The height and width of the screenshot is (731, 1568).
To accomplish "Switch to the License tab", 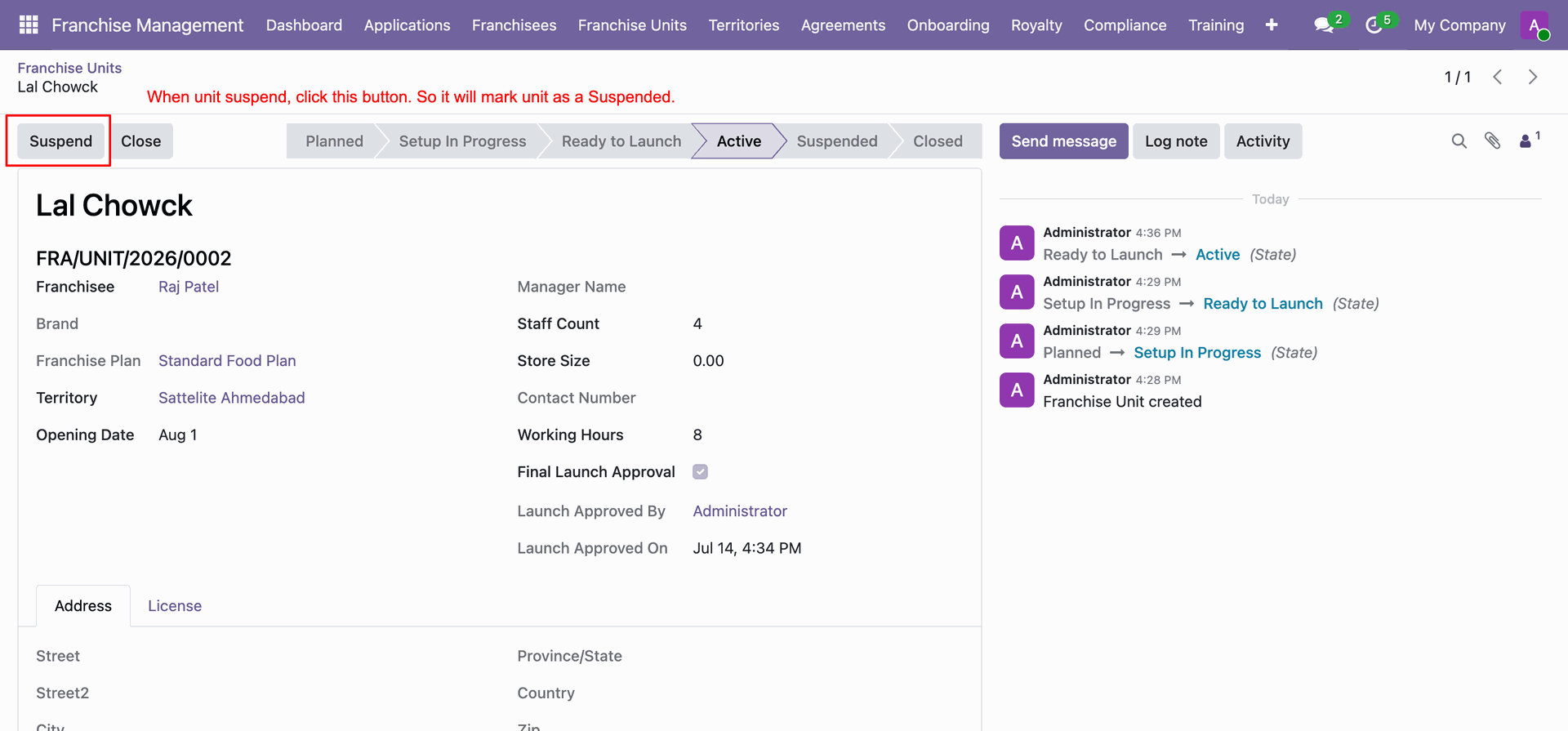I will click(175, 606).
